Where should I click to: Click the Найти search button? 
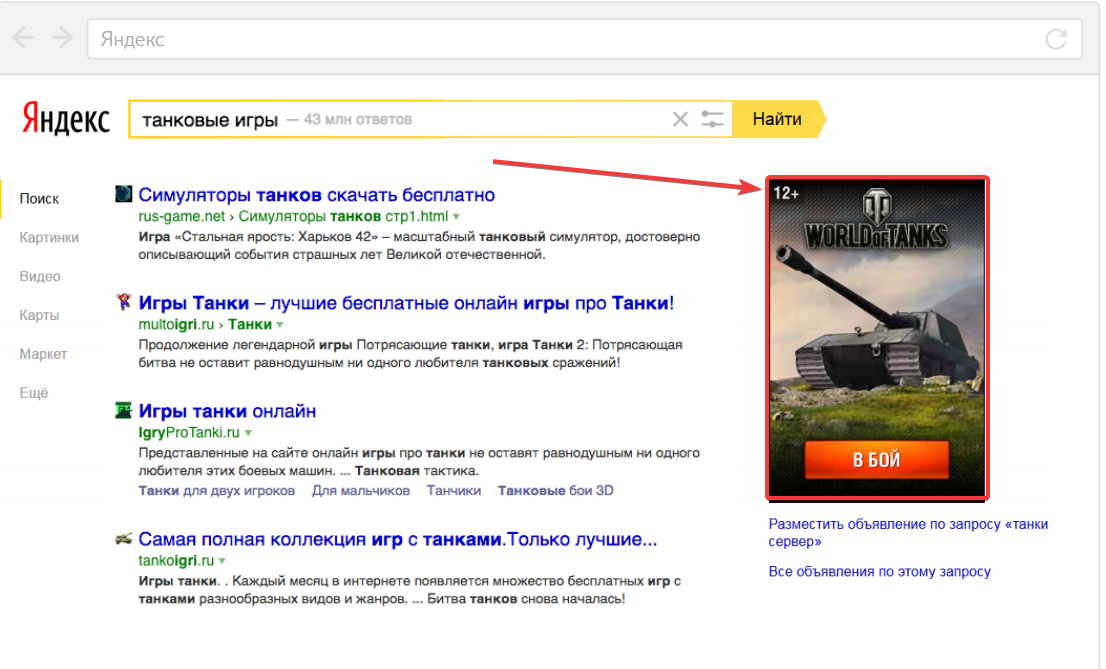(778, 119)
